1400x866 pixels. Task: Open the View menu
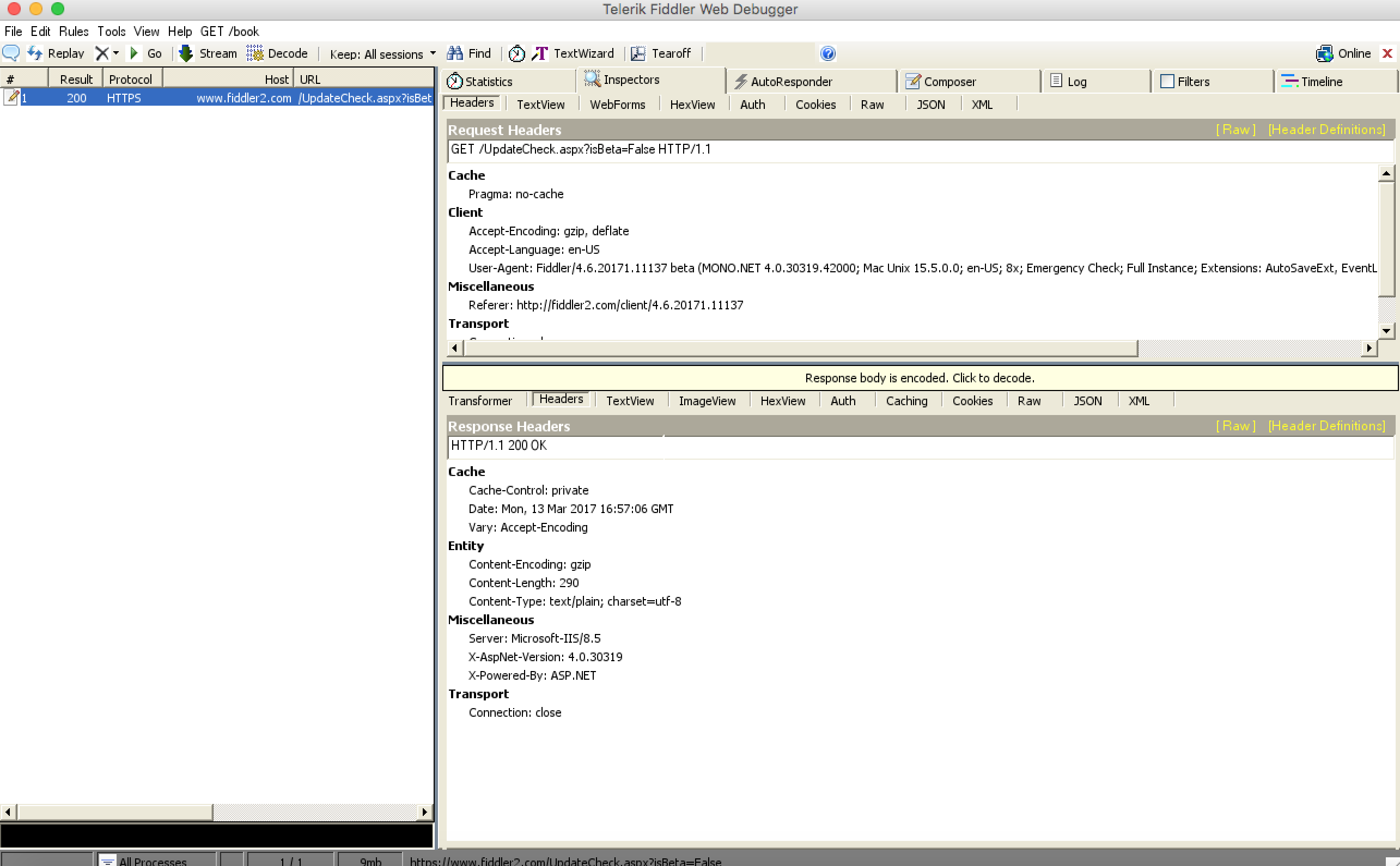147,32
